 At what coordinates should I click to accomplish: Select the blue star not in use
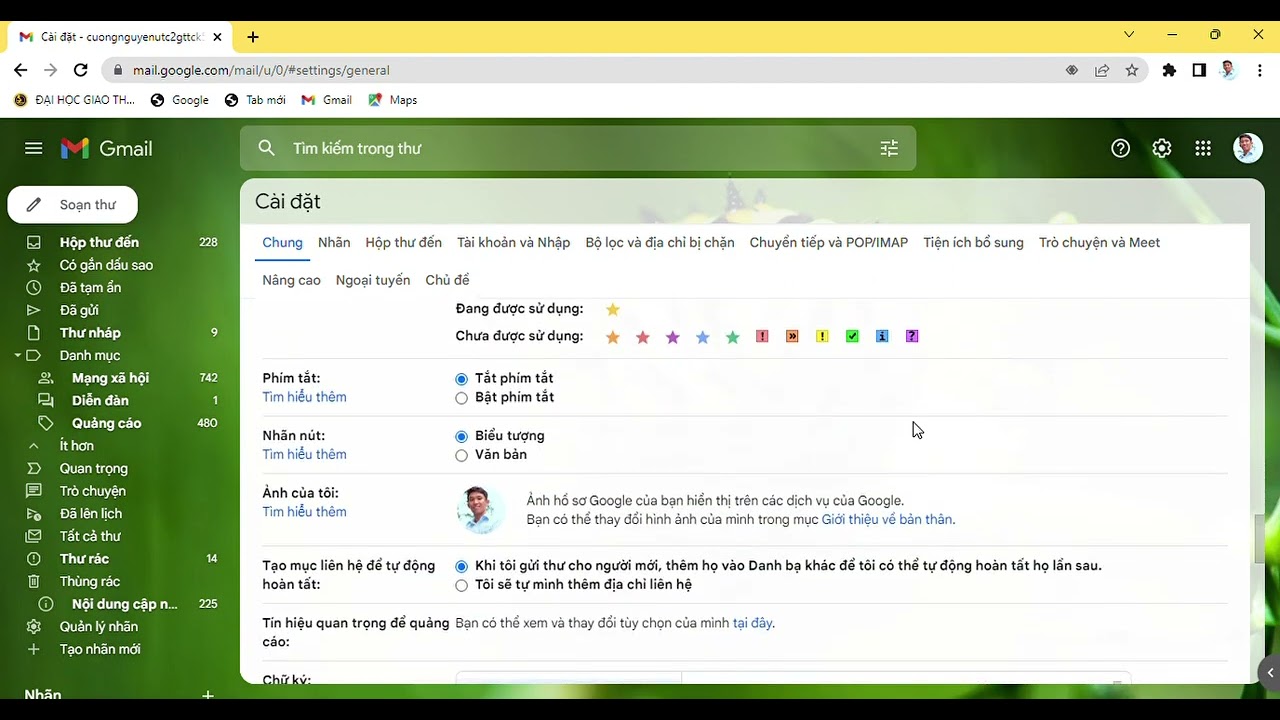[x=703, y=337]
